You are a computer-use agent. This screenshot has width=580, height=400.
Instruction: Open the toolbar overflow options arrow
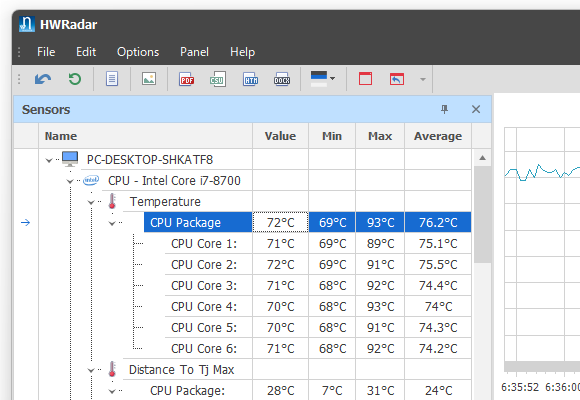423,79
